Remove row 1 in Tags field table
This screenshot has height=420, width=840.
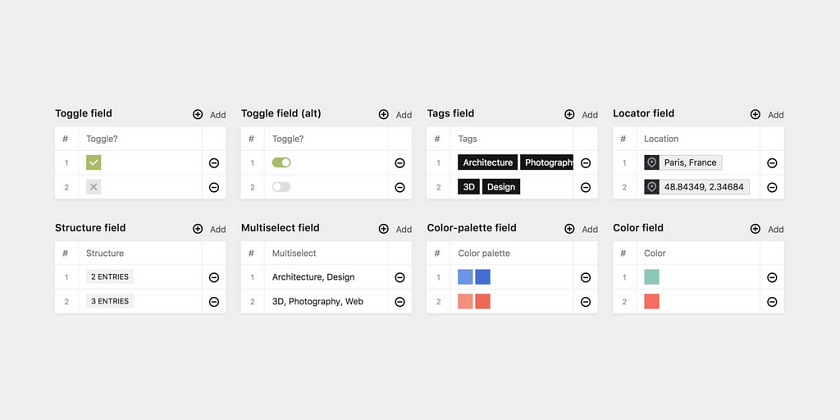tap(586, 163)
